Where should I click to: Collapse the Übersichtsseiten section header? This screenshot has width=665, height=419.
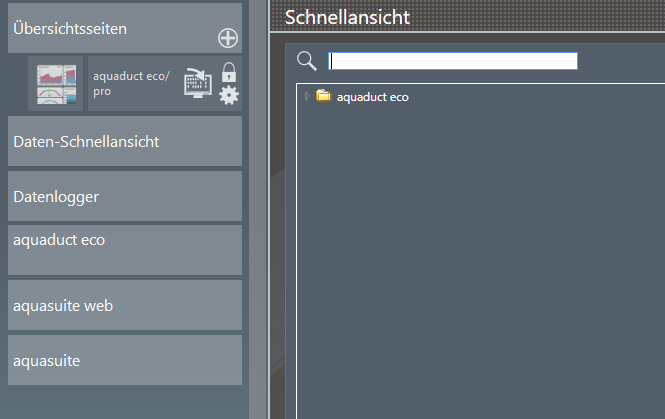pyautogui.click(x=110, y=29)
